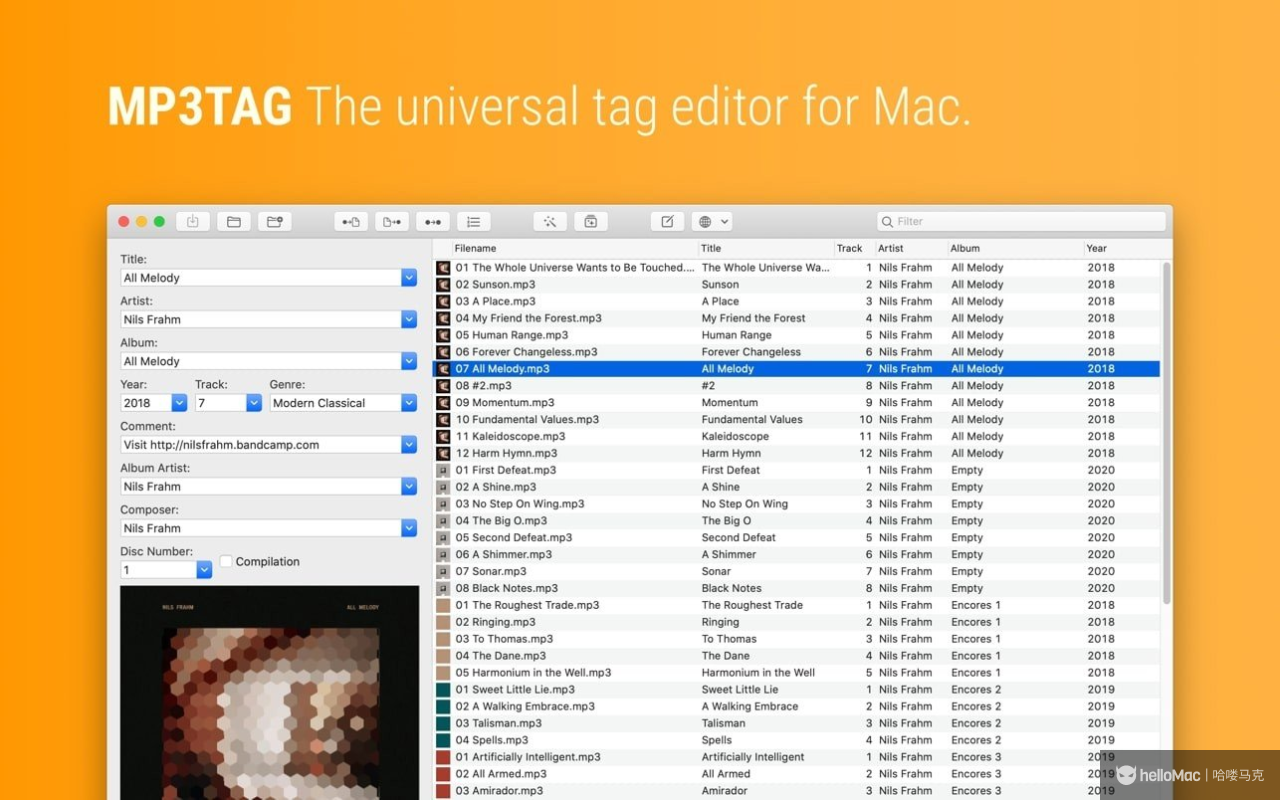The height and width of the screenshot is (800, 1280).
Task: Click cover icon of 01 The Roughest Trade.mp3
Action: point(443,605)
